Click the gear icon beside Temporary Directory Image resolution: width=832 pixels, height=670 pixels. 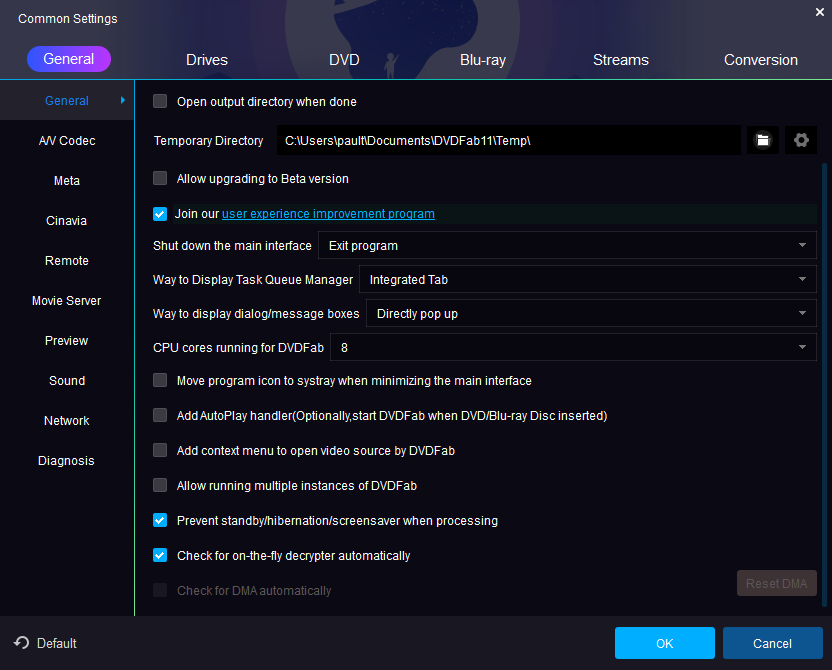800,141
